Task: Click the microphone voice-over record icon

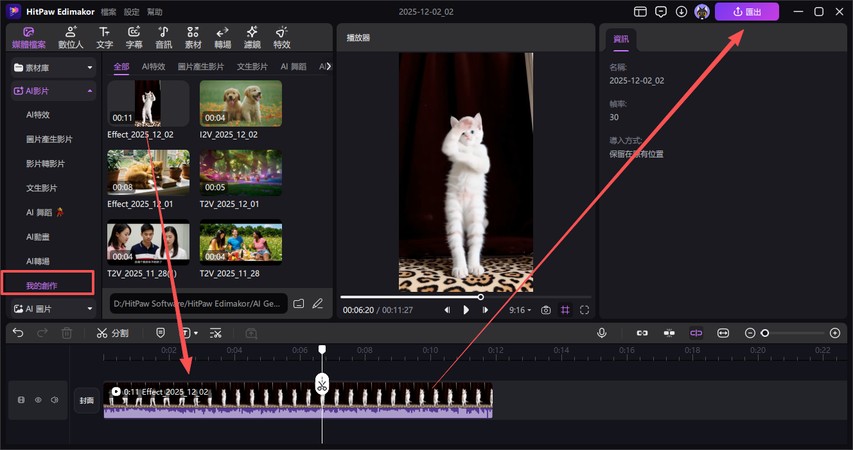Action: pyautogui.click(x=602, y=332)
